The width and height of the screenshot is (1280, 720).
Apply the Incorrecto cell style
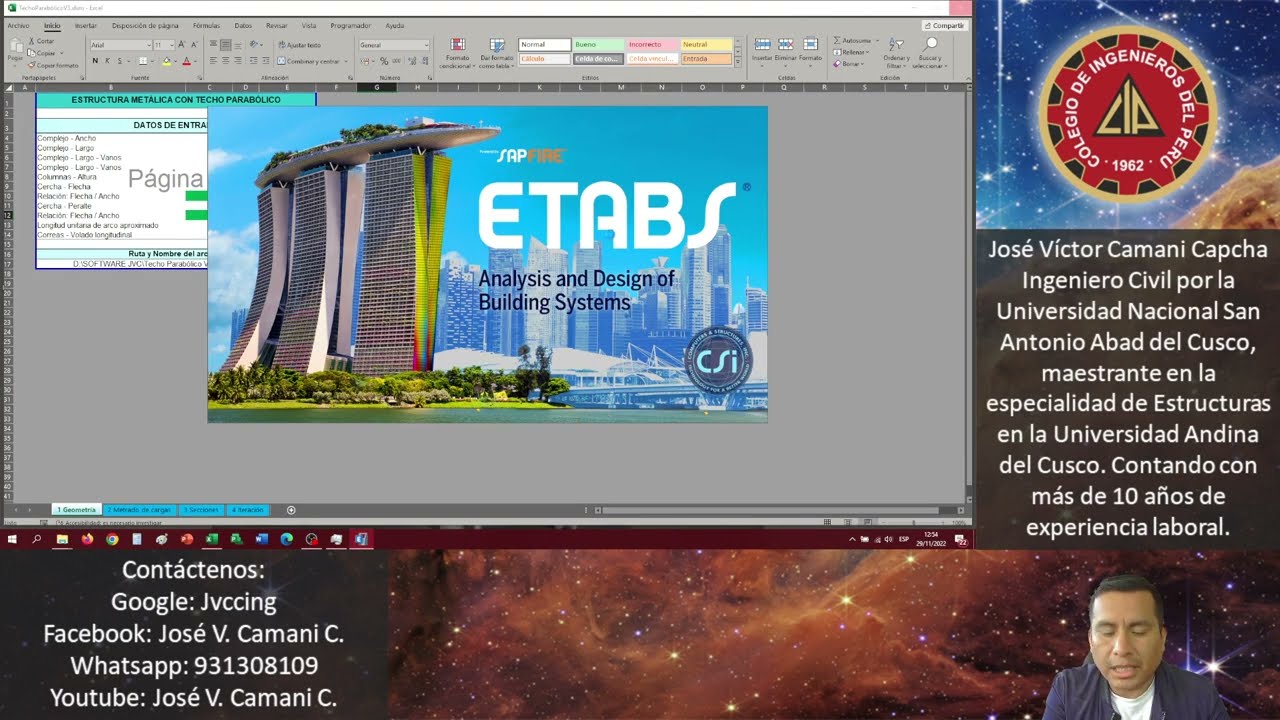pos(652,45)
